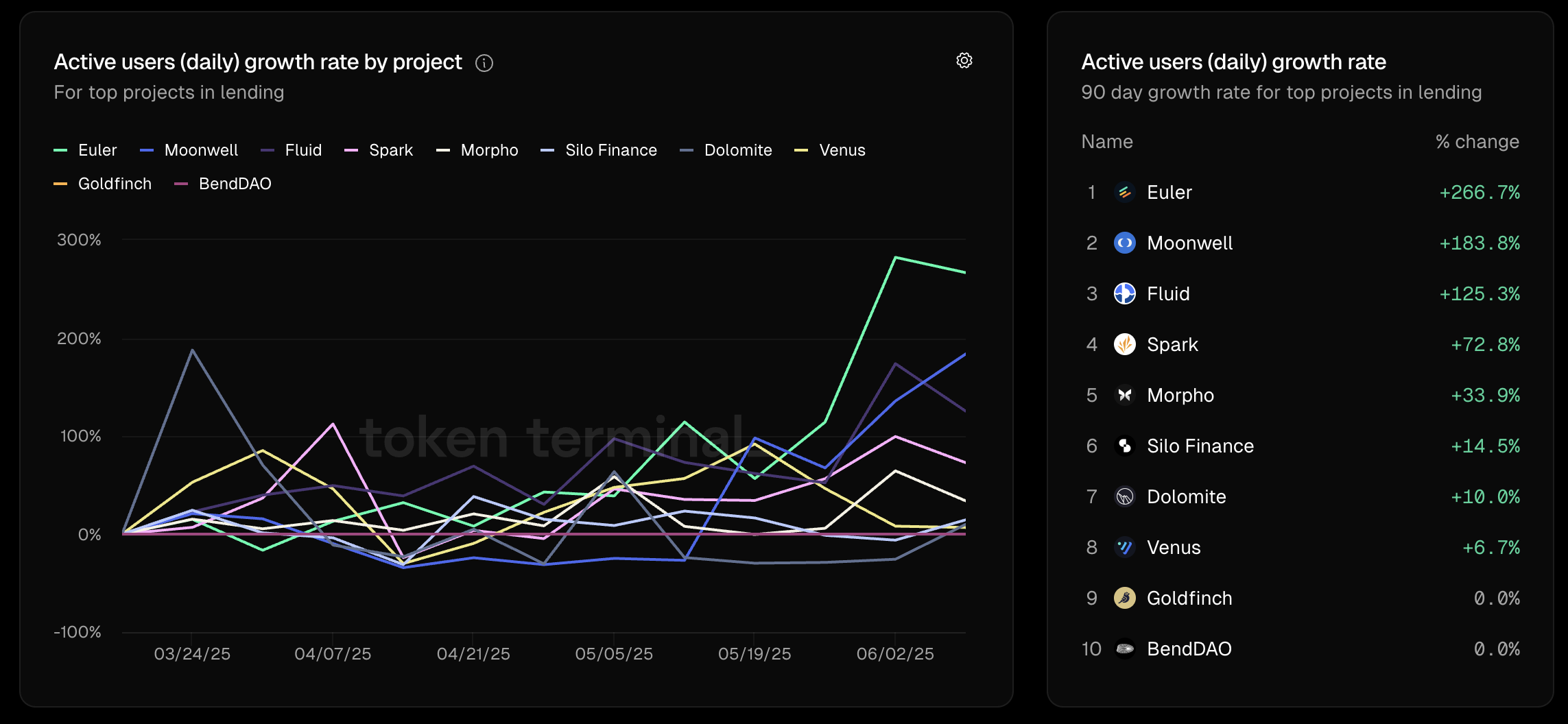Image resolution: width=1568 pixels, height=724 pixels.
Task: Click Euler's peak point on the chart
Action: tap(895, 258)
